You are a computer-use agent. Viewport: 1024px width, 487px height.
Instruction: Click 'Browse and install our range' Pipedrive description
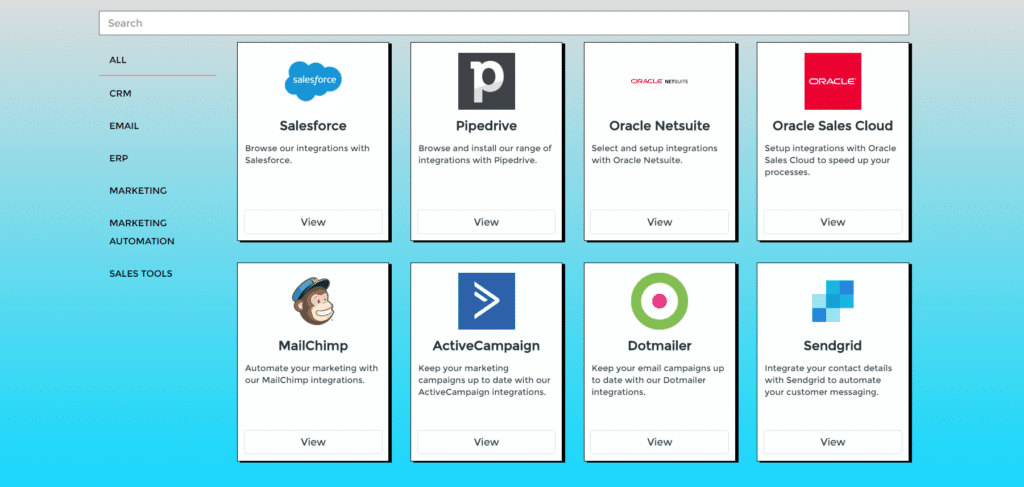485,154
